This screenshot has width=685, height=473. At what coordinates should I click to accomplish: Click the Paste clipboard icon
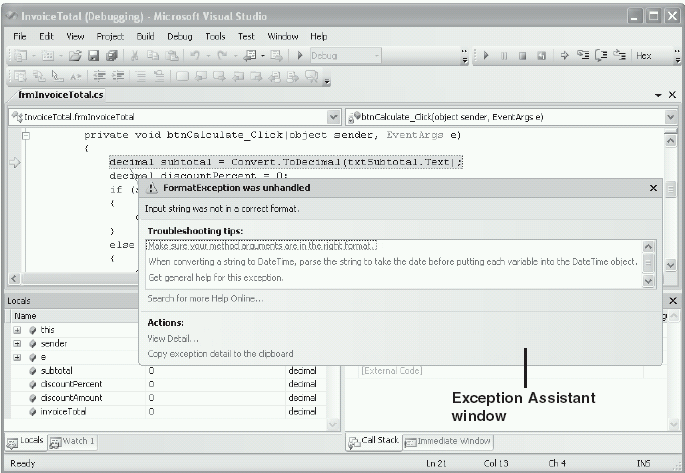click(172, 55)
